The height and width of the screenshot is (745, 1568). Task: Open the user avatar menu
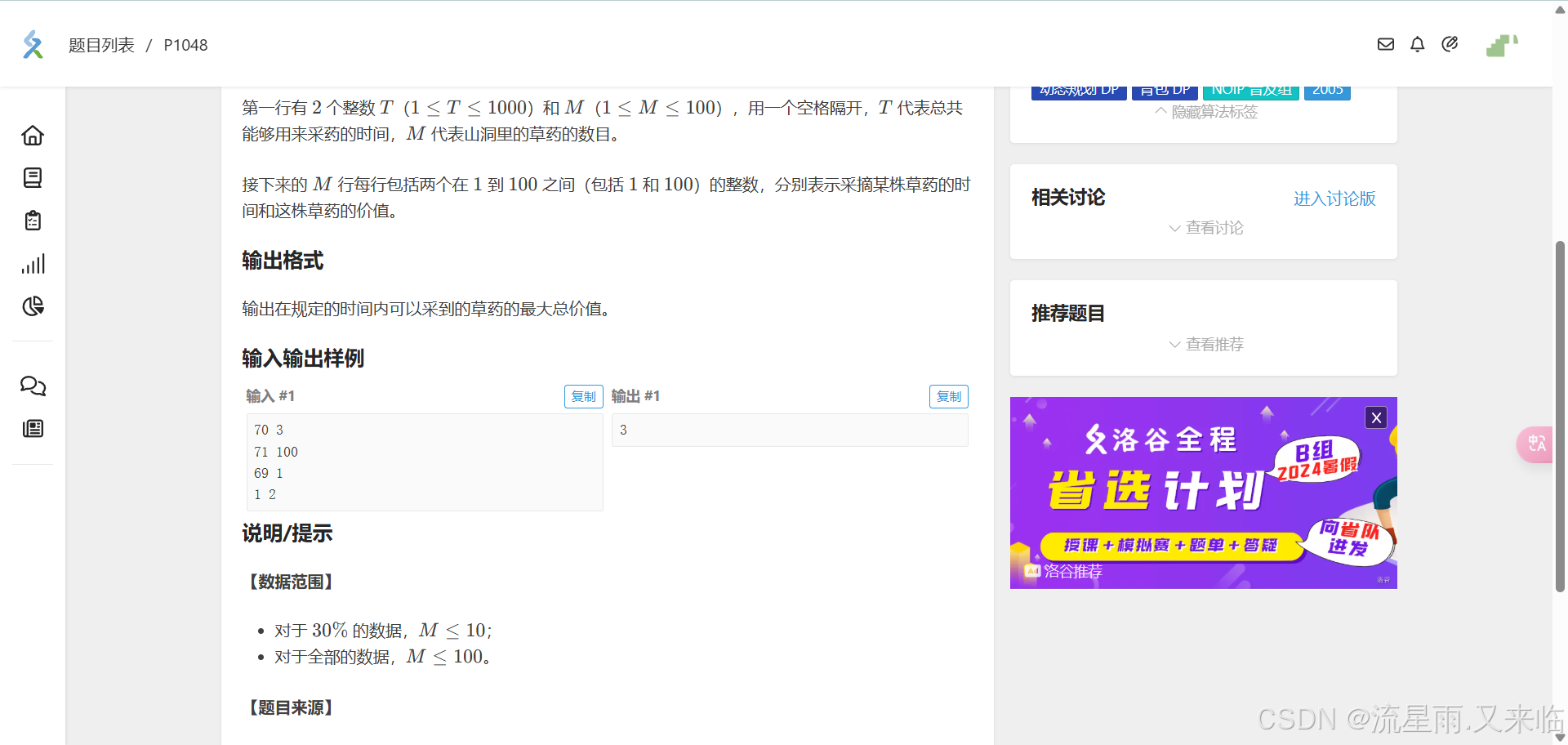(1502, 45)
